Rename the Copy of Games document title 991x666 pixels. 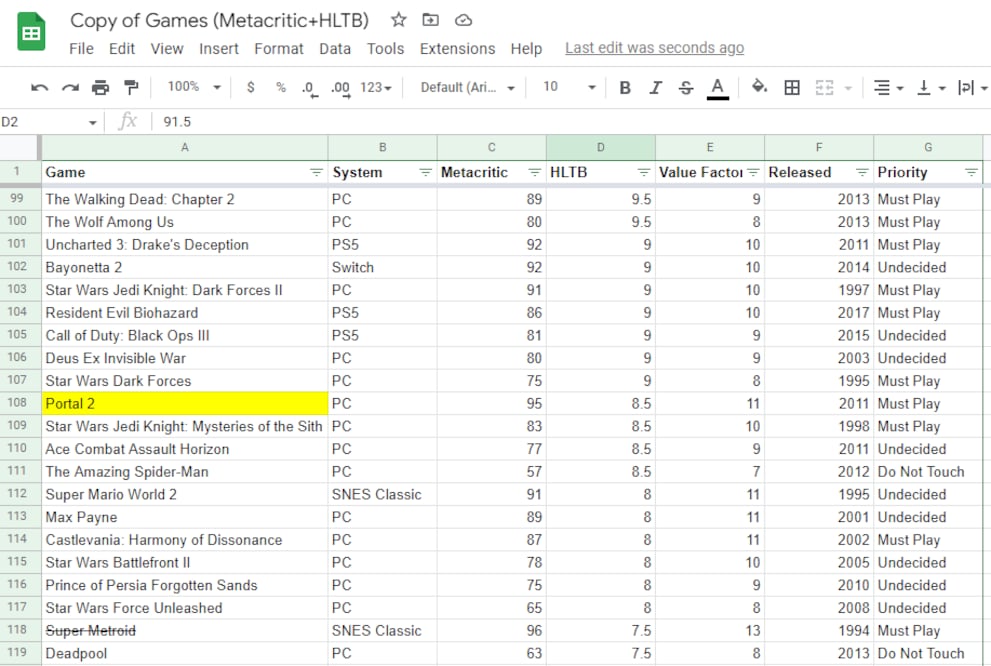pyautogui.click(x=219, y=20)
